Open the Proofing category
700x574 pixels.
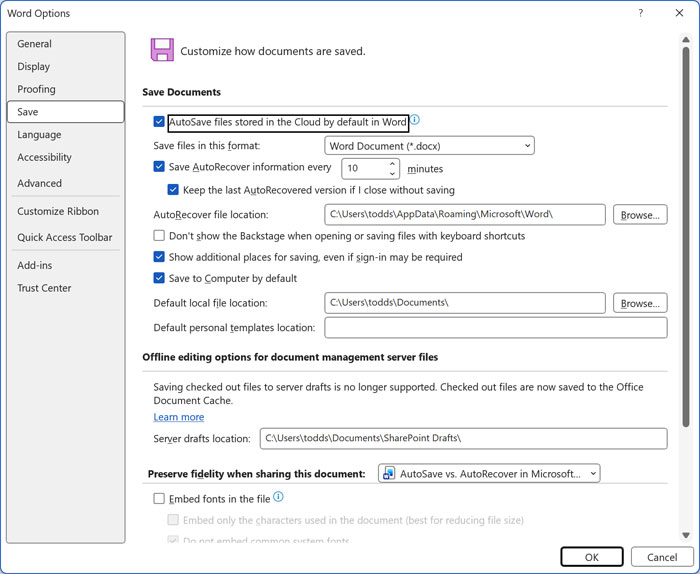[x=66, y=89]
